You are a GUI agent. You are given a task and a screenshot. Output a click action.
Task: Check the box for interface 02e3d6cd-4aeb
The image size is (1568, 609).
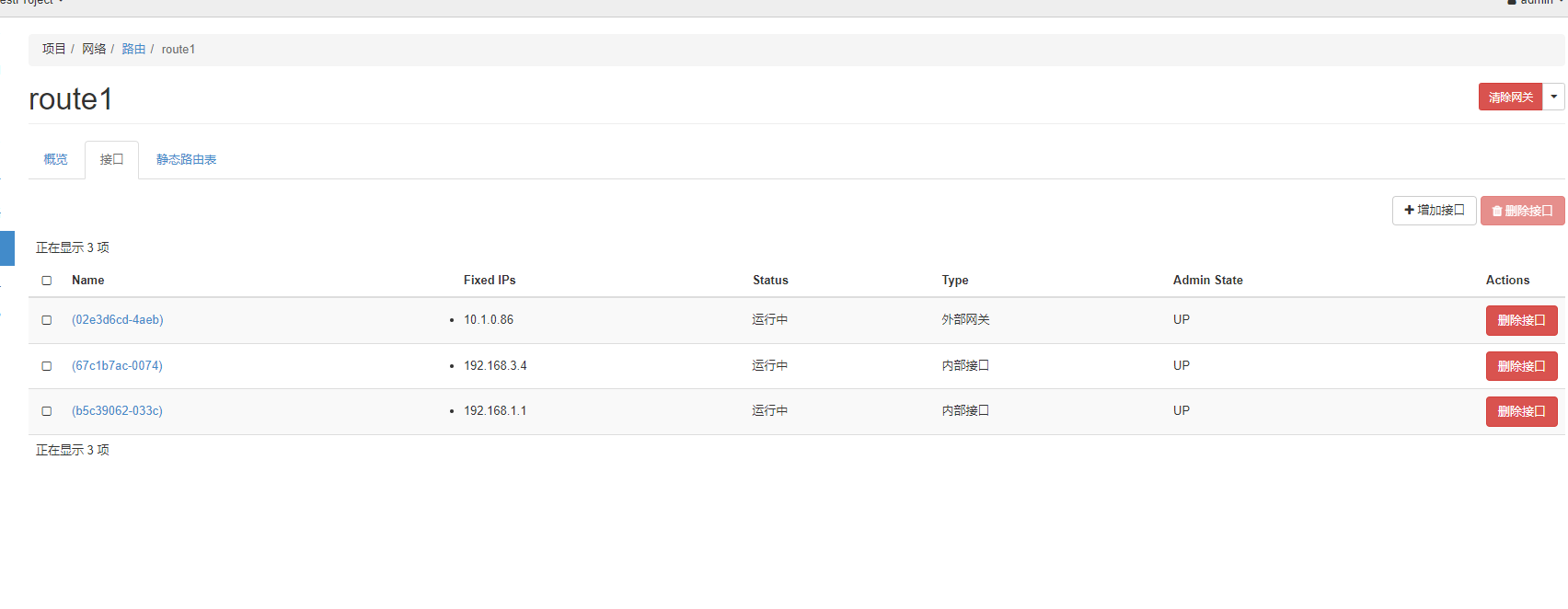click(47, 320)
